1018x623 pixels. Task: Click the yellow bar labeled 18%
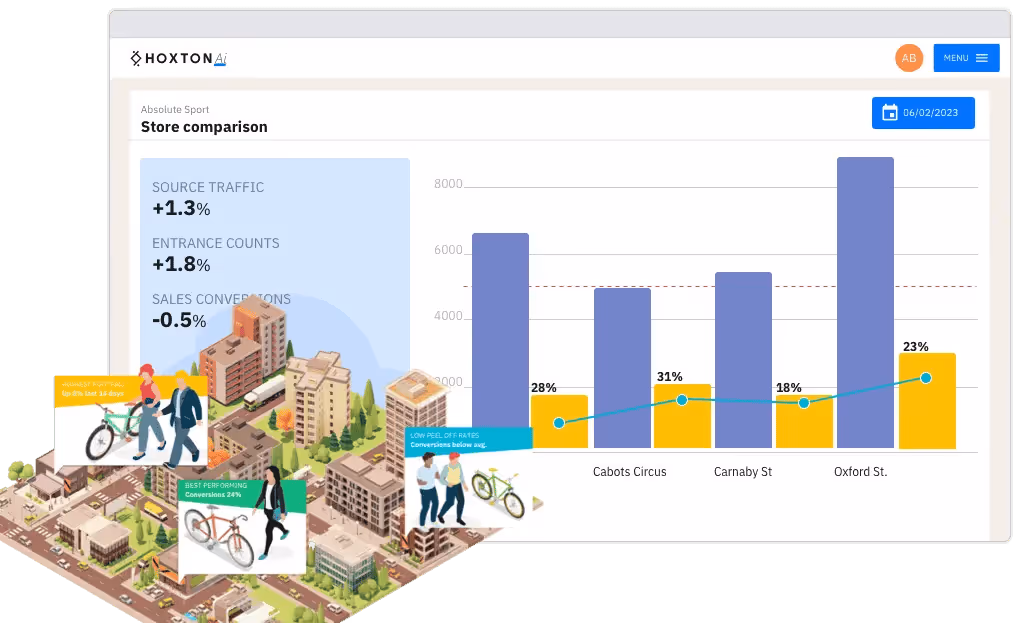point(804,421)
